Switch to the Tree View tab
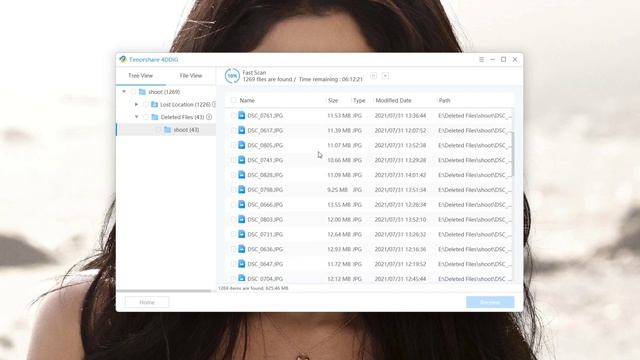Screen dimensions: 640x360 coord(140,76)
